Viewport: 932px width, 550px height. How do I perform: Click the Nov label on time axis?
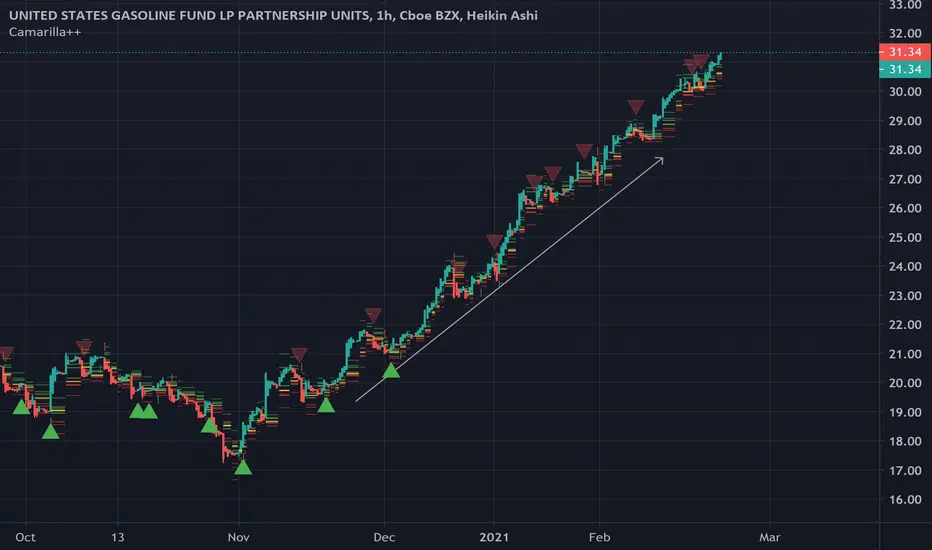click(238, 538)
